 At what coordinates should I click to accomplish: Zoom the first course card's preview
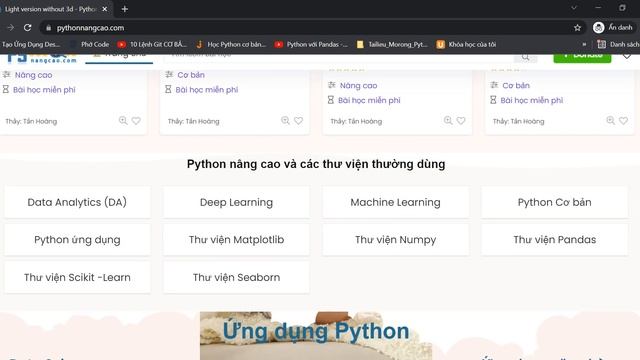(122, 120)
